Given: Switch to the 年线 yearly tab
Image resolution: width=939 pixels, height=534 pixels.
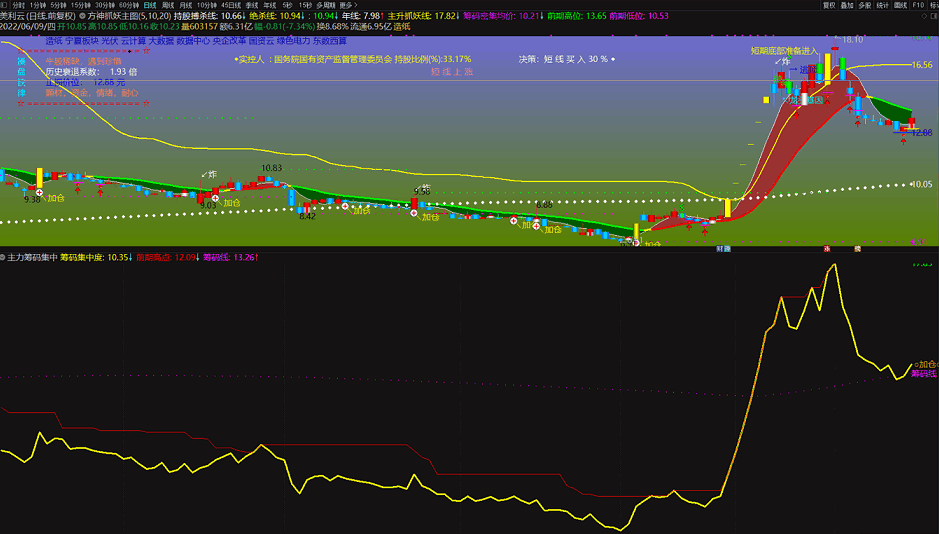Looking at the screenshot, I should point(269,5).
